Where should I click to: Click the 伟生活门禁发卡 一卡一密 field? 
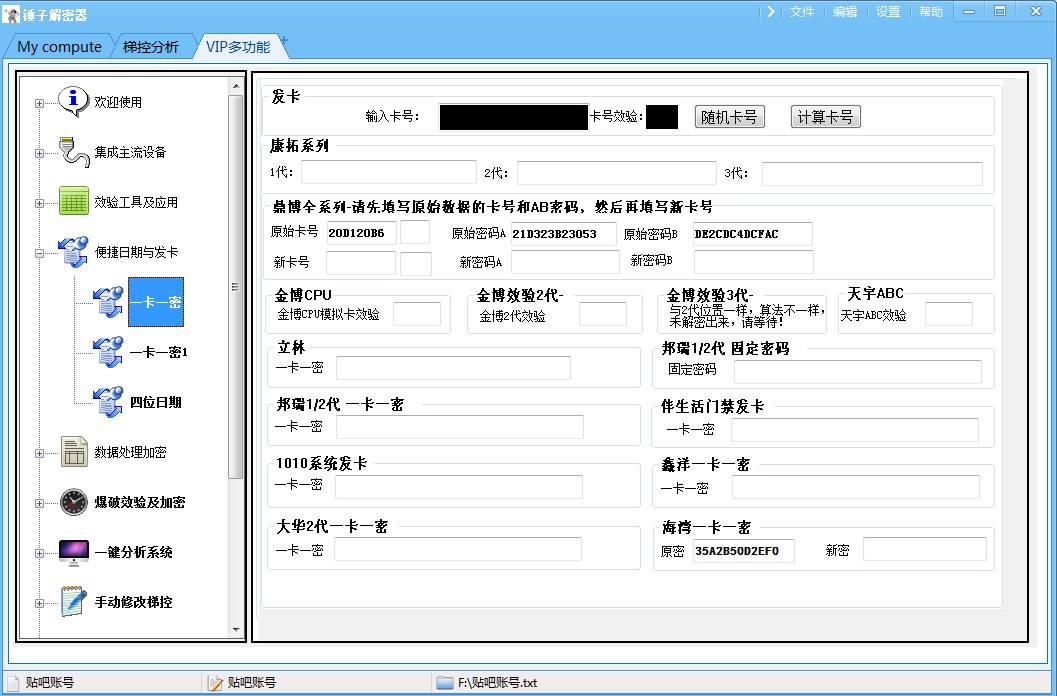click(855, 430)
